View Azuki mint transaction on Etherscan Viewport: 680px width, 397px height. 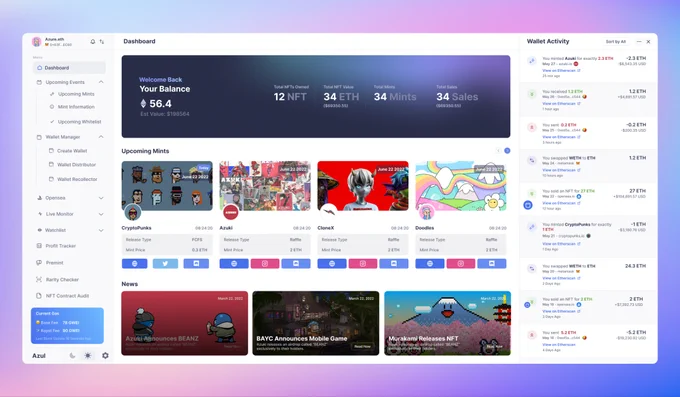pos(561,70)
